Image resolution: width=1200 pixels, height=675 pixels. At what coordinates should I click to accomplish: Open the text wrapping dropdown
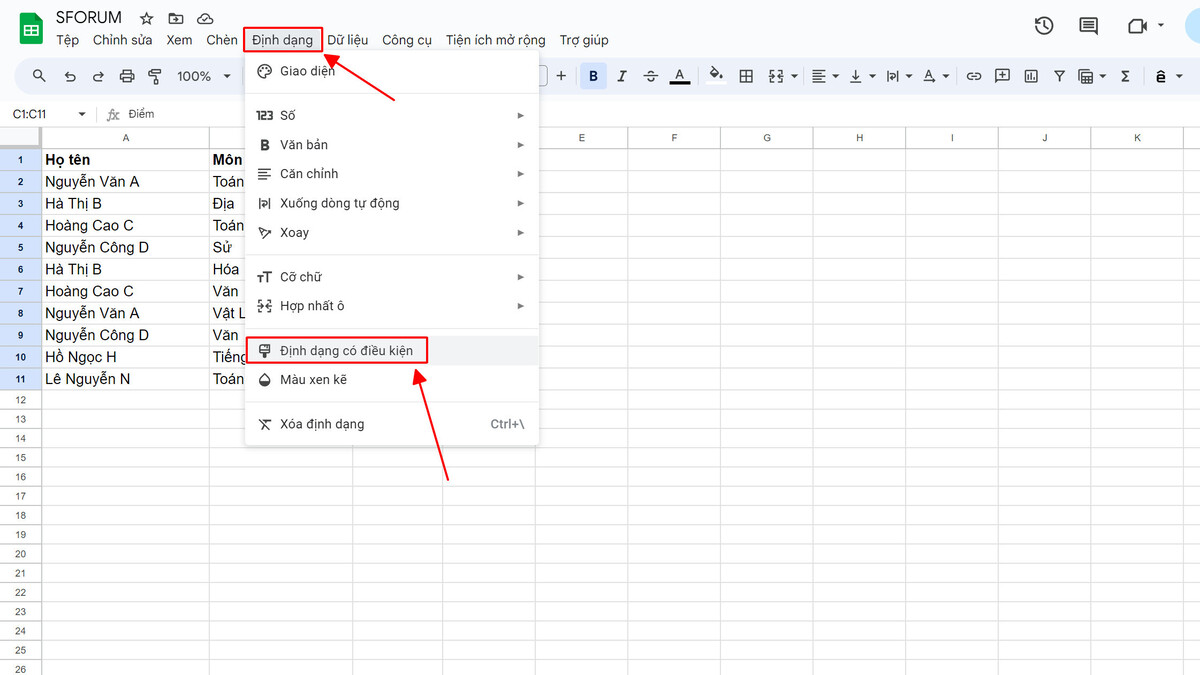pyautogui.click(x=899, y=76)
